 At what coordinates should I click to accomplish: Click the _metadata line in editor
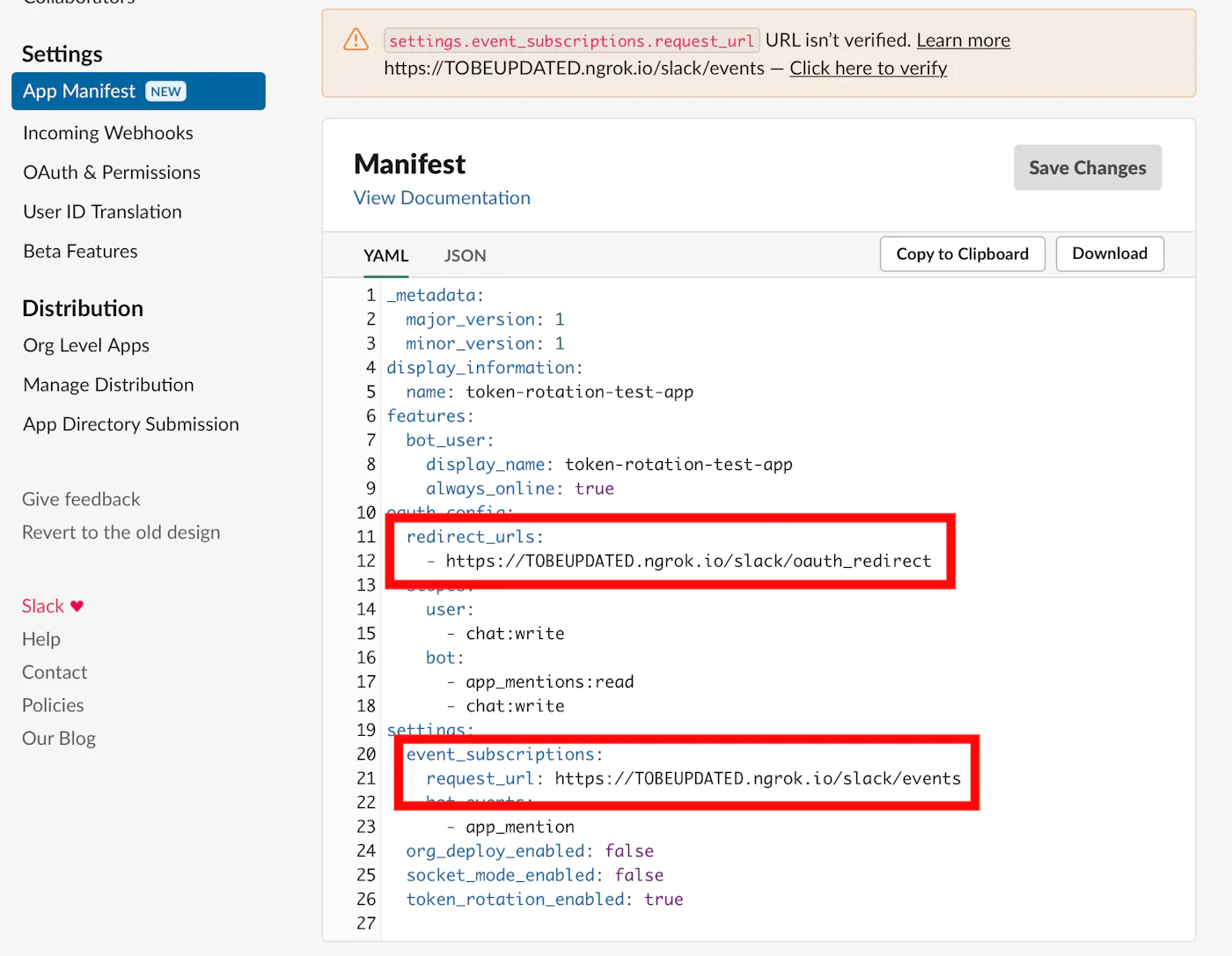click(436, 296)
